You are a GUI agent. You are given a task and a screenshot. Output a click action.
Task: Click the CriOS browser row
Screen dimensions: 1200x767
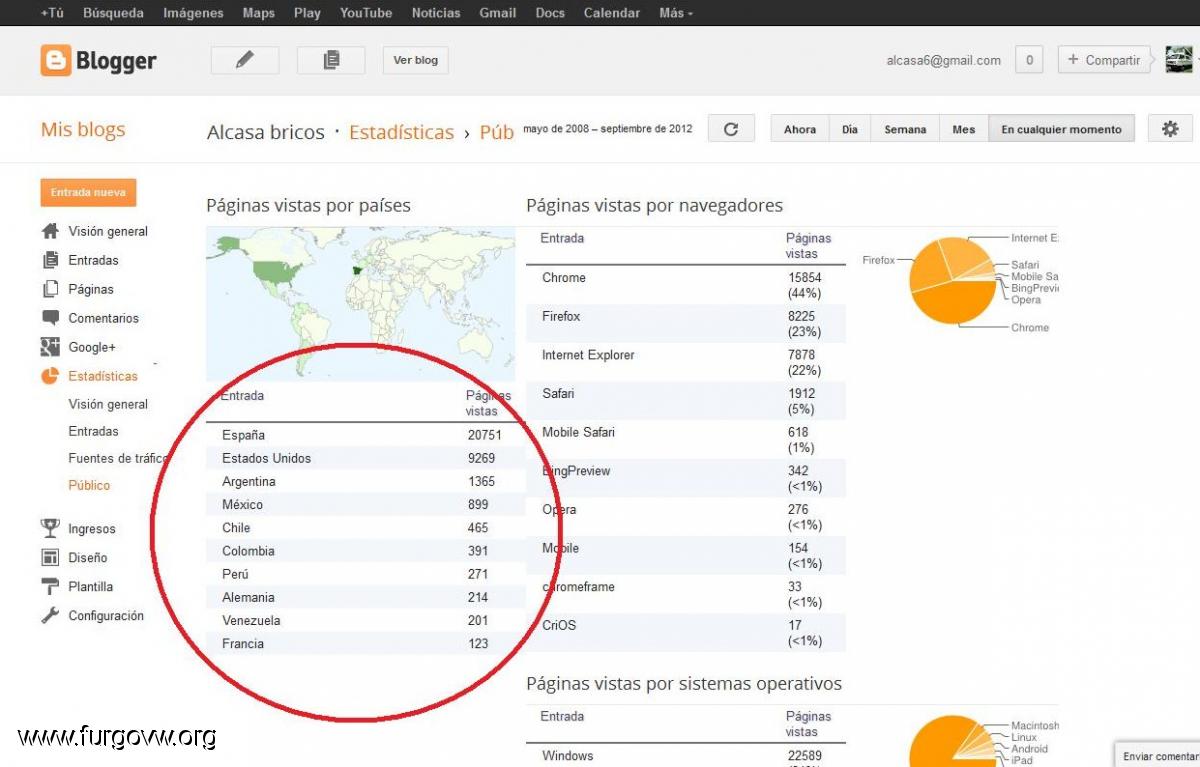pos(686,632)
